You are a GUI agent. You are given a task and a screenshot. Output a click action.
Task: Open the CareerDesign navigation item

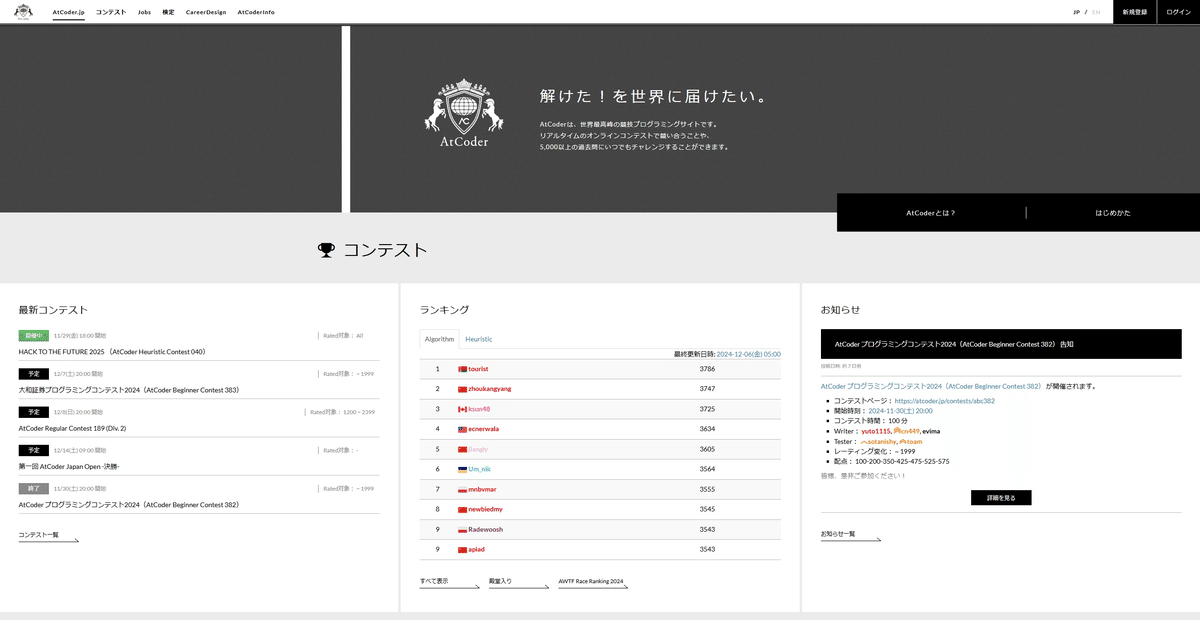coord(206,12)
